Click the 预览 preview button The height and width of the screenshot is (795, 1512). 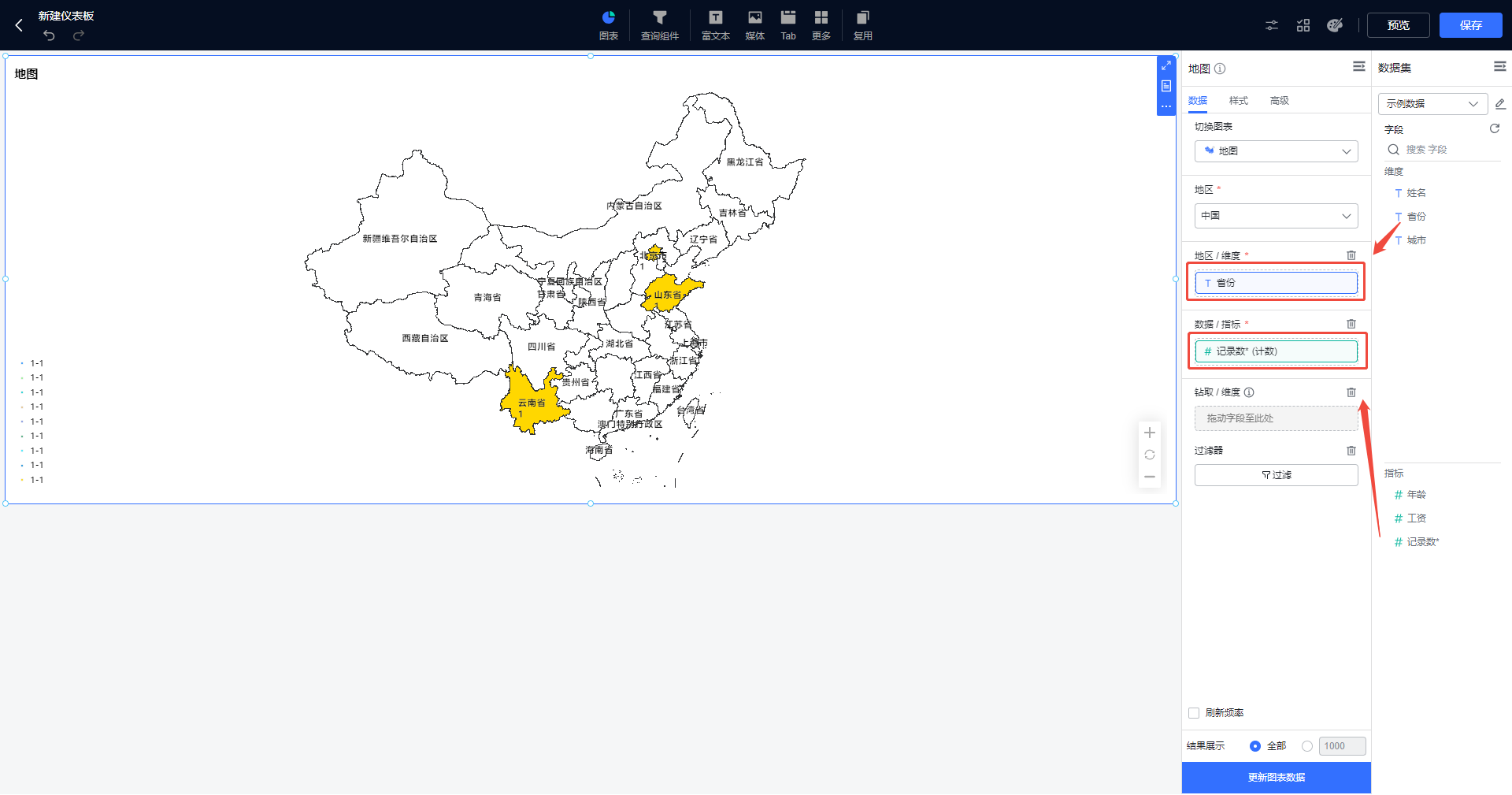click(1399, 25)
